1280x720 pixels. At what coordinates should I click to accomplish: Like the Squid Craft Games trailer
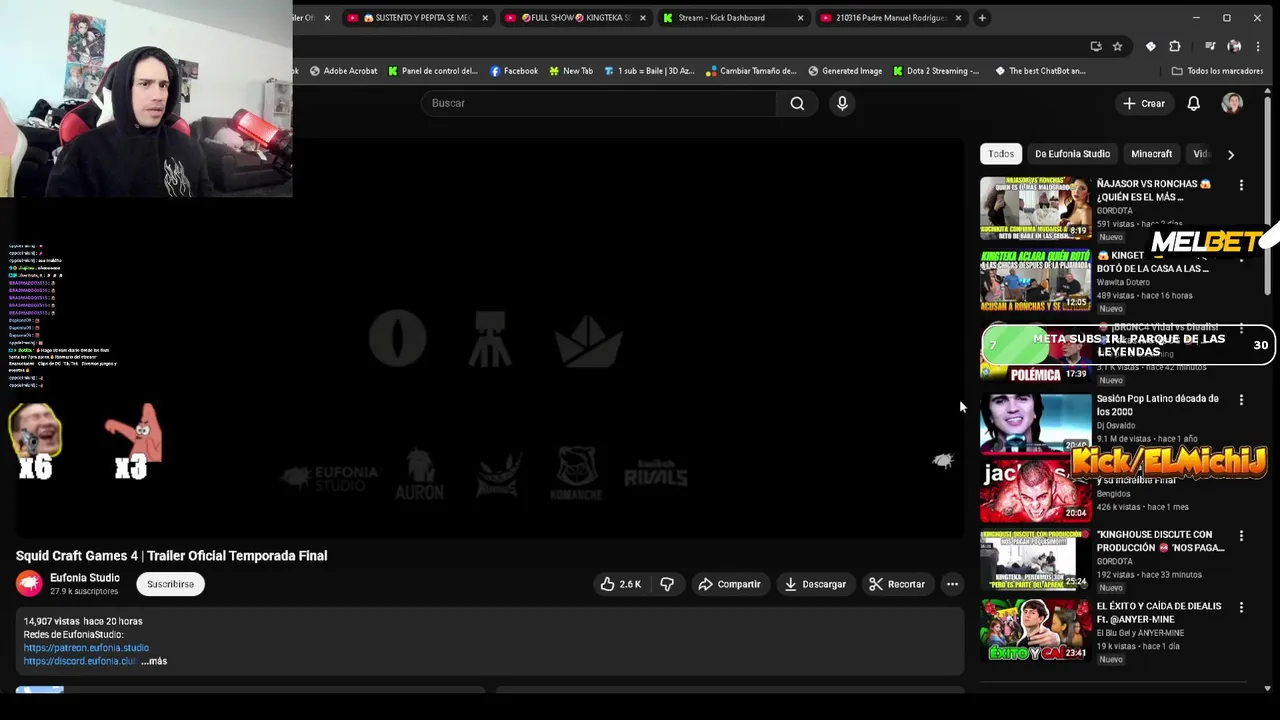(620, 584)
